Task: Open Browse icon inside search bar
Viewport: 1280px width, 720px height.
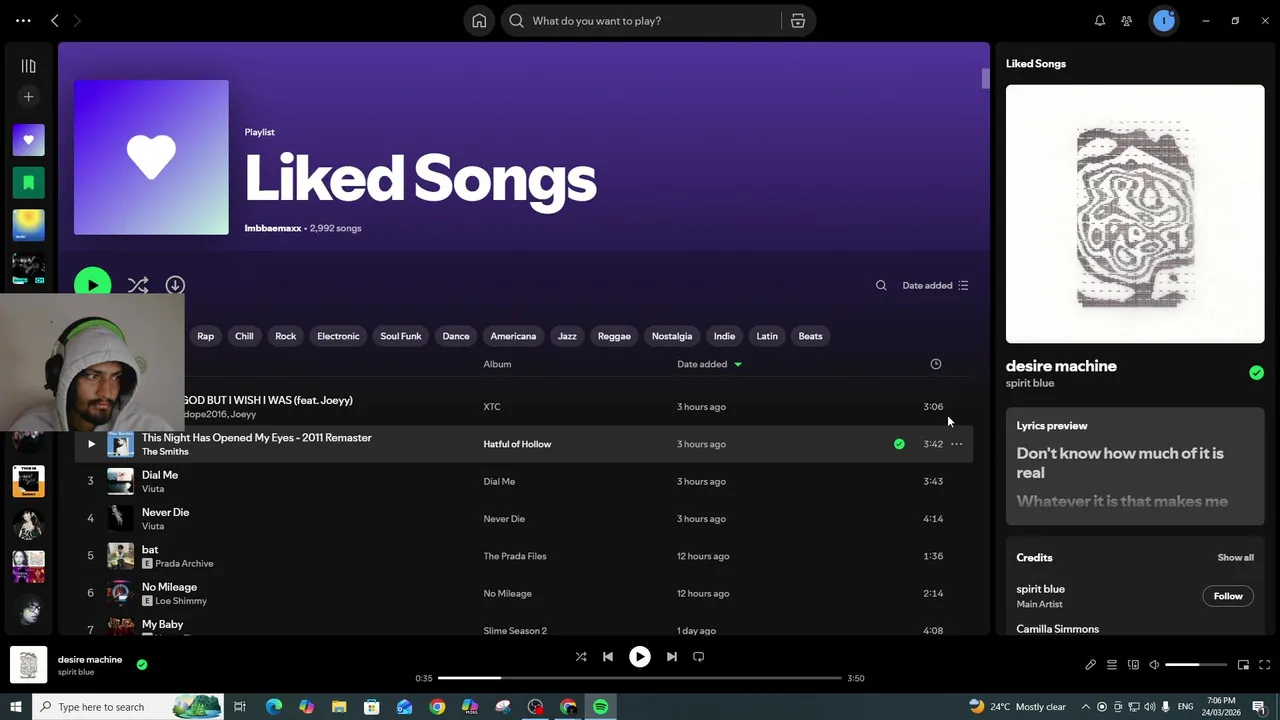Action: [x=798, y=21]
